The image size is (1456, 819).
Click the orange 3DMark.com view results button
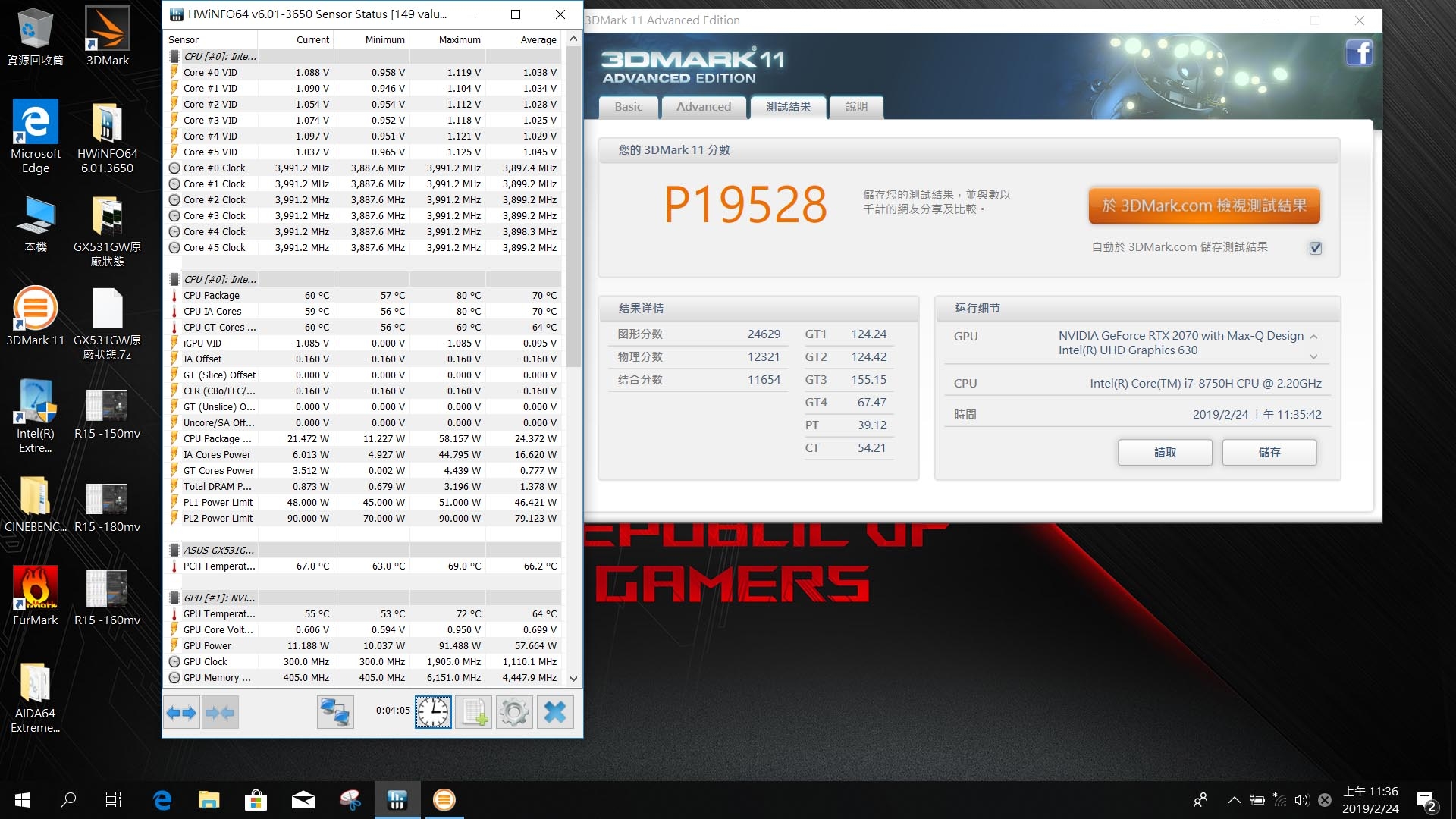pyautogui.click(x=1204, y=206)
